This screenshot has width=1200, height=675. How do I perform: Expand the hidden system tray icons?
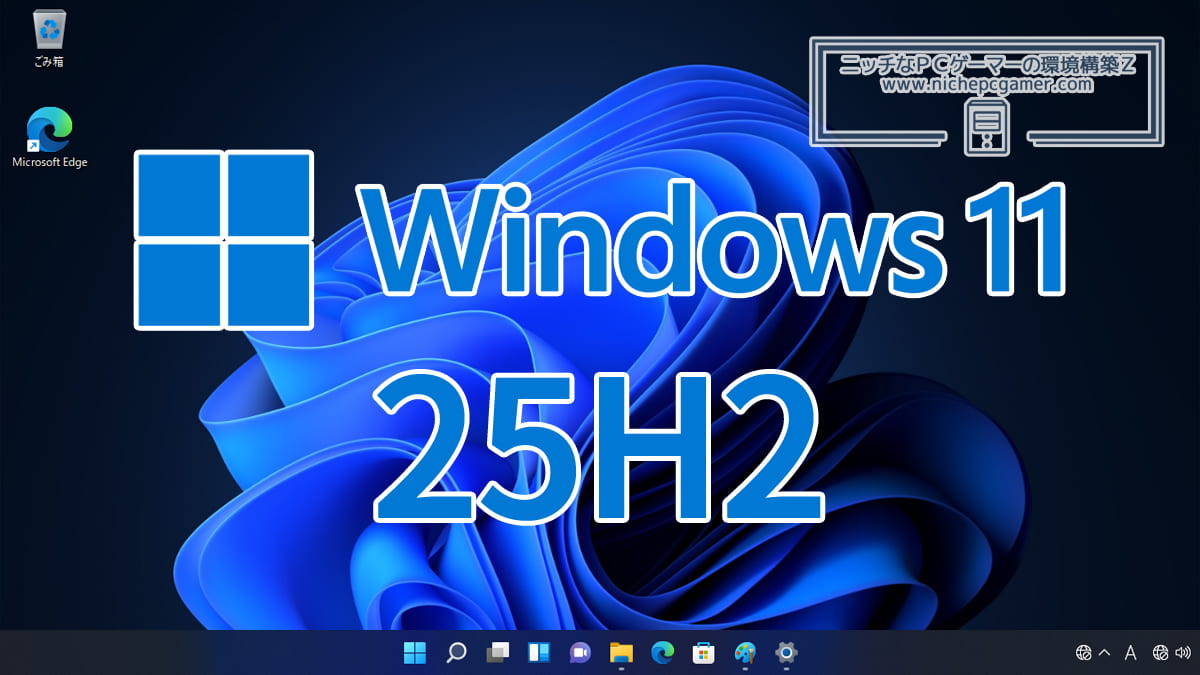[x=1103, y=654]
